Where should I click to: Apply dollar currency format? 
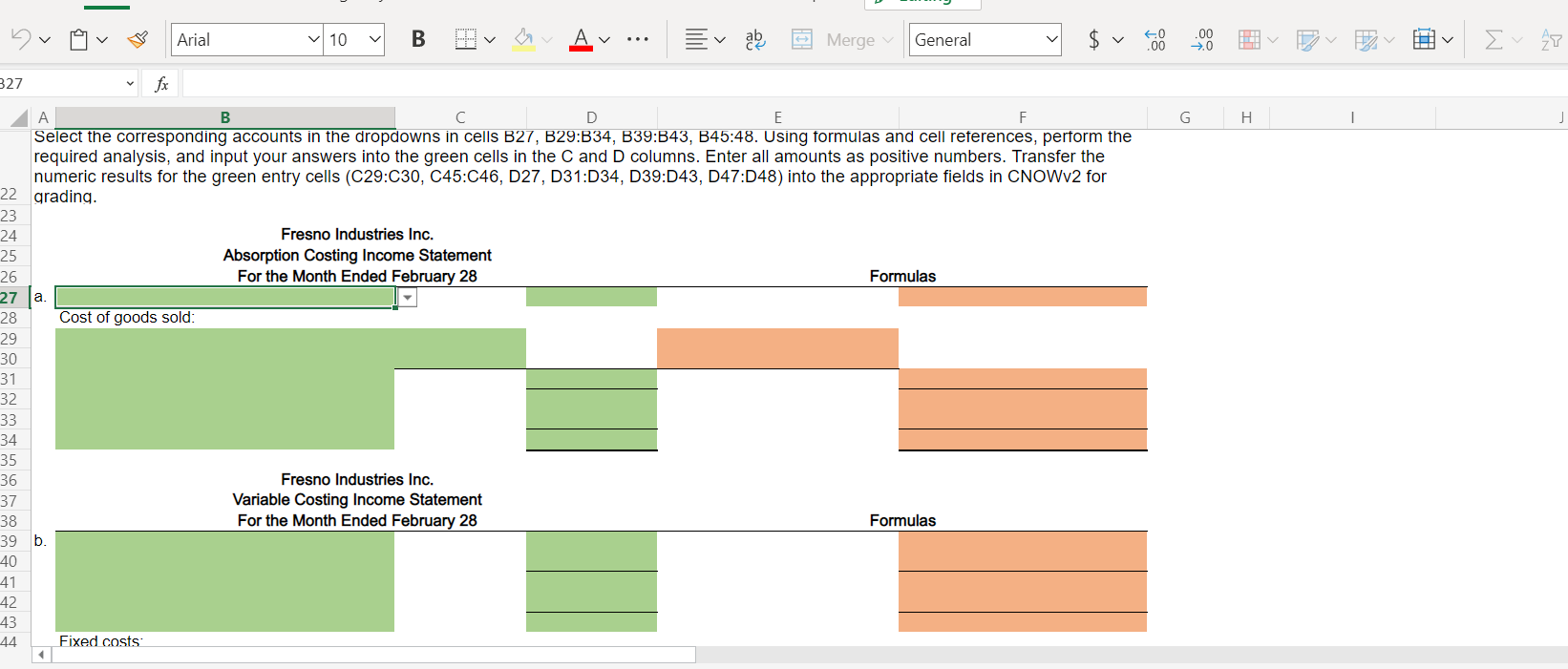(x=1093, y=39)
